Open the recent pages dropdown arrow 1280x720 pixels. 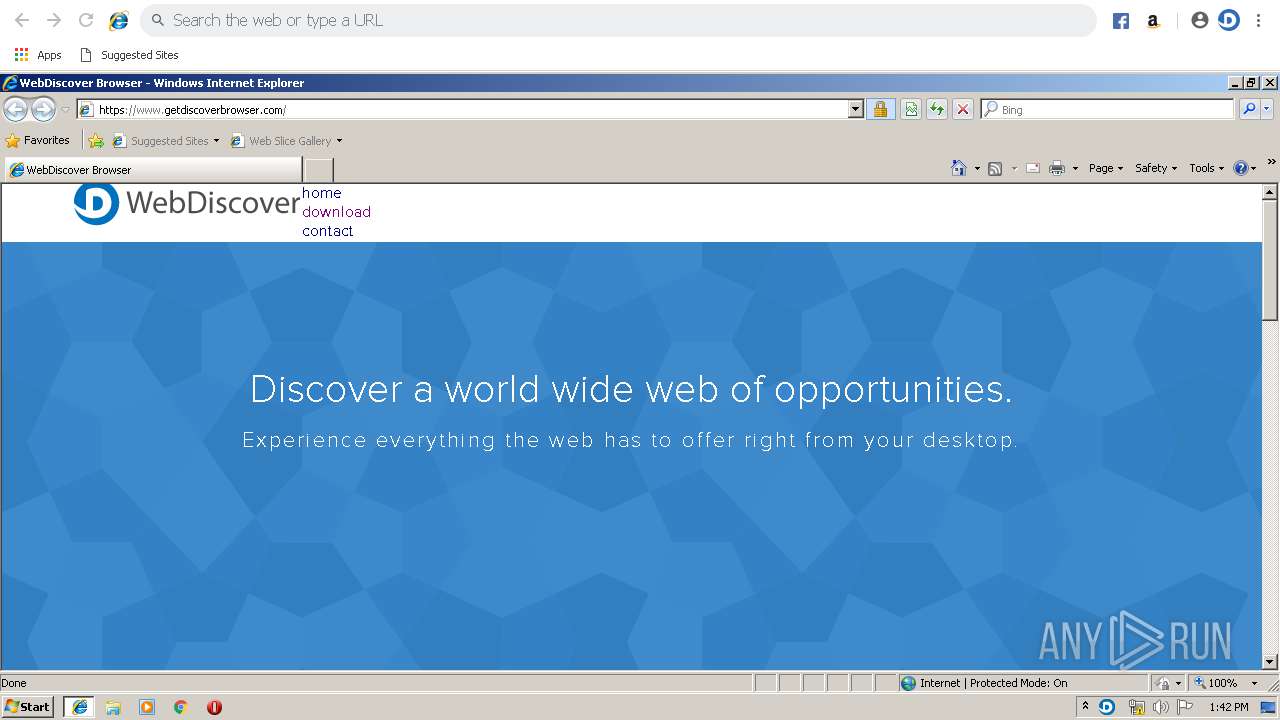click(x=66, y=110)
